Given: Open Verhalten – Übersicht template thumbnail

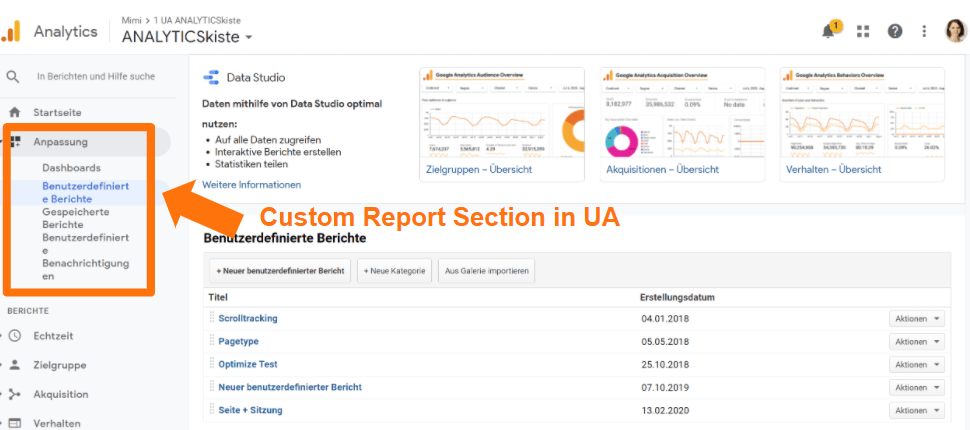Looking at the screenshot, I should tap(862, 124).
